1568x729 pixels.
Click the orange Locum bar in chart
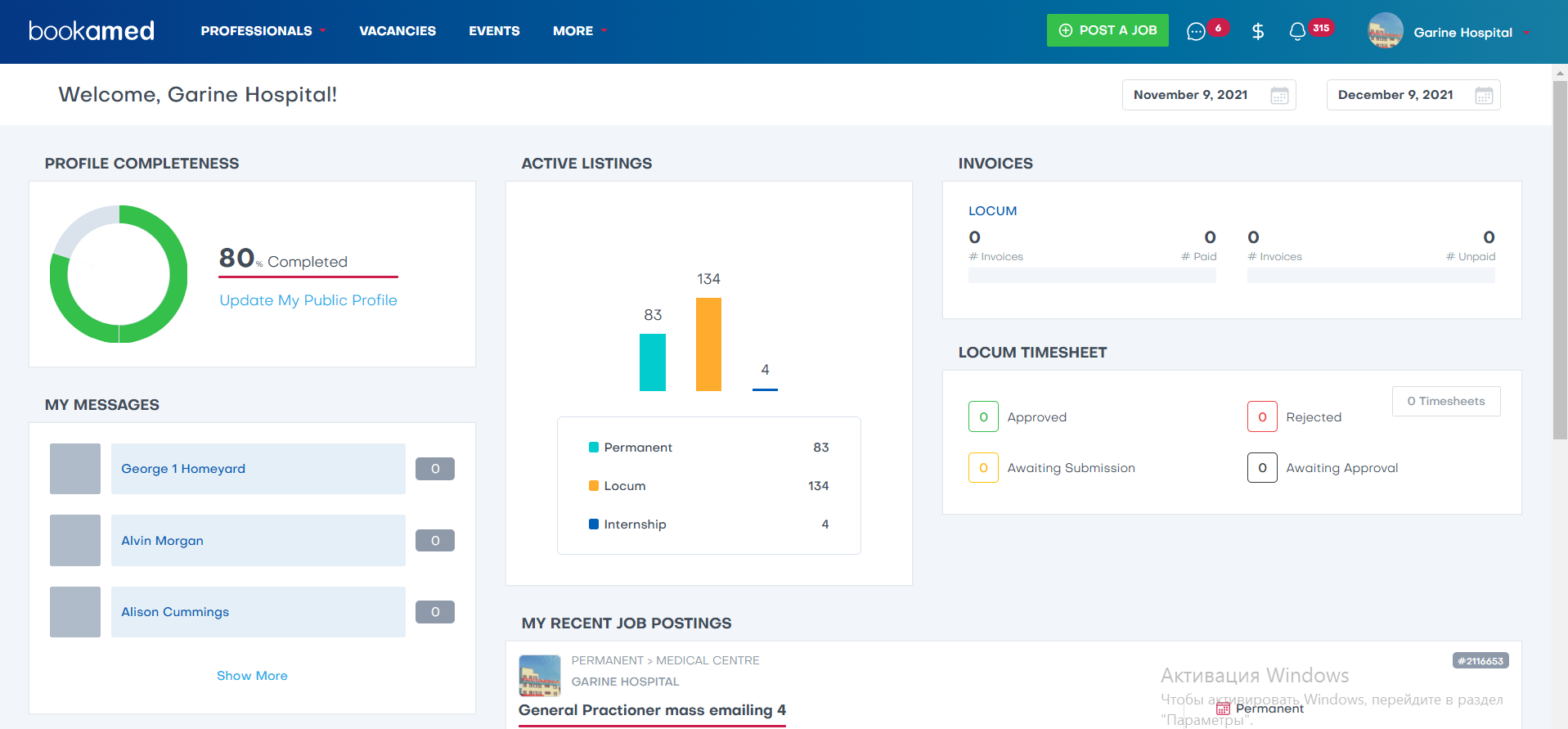[708, 344]
